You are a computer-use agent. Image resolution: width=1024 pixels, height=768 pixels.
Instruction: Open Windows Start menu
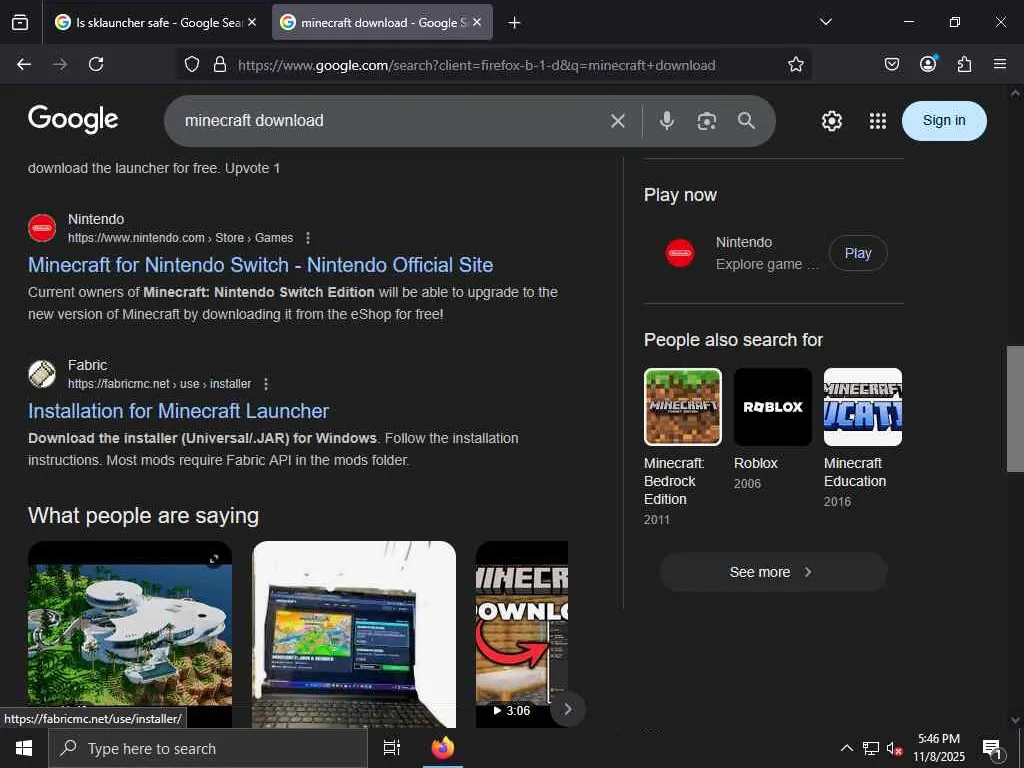pyautogui.click(x=24, y=748)
